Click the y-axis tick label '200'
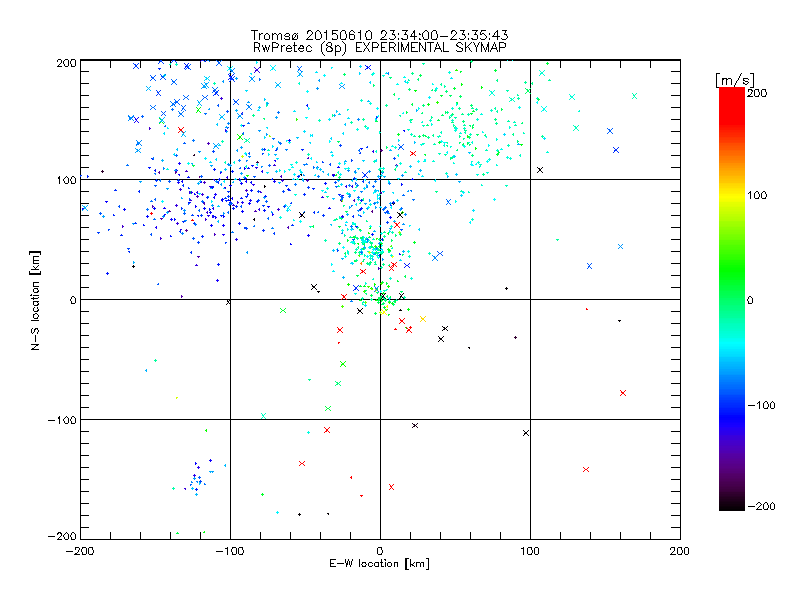The height and width of the screenshot is (600, 800). point(66,63)
